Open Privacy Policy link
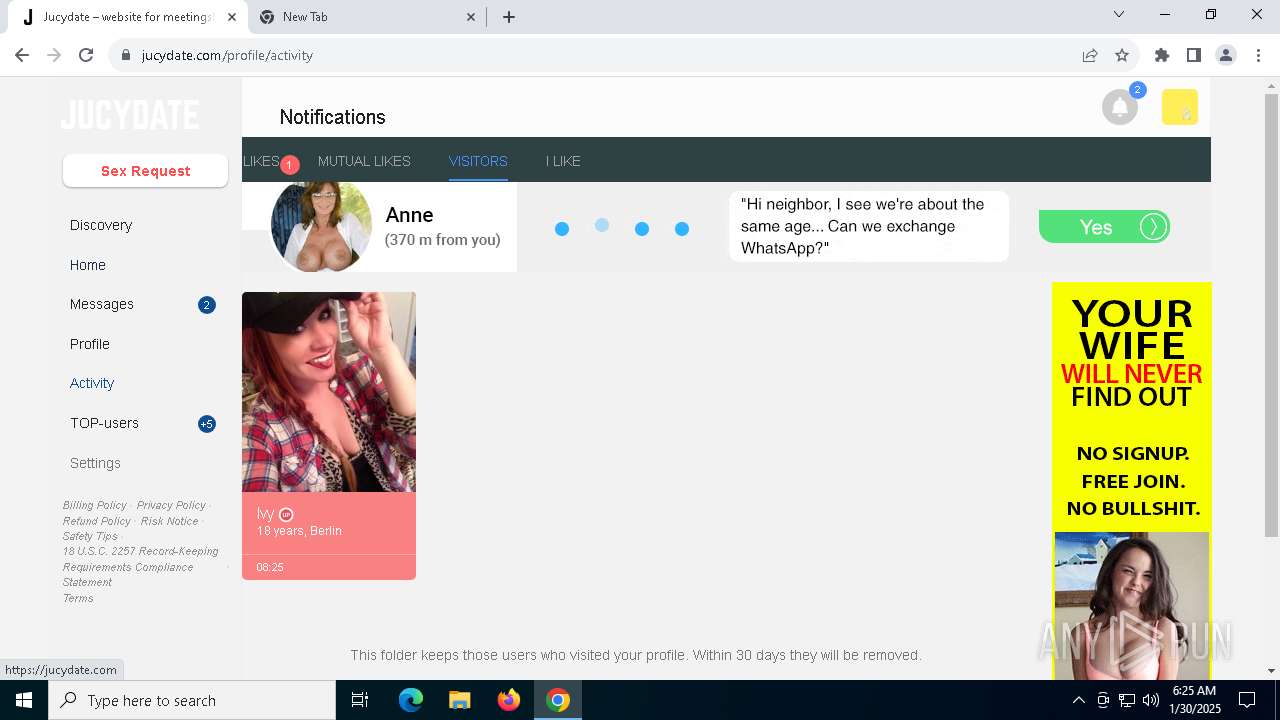Viewport: 1280px width, 720px height. [171, 505]
